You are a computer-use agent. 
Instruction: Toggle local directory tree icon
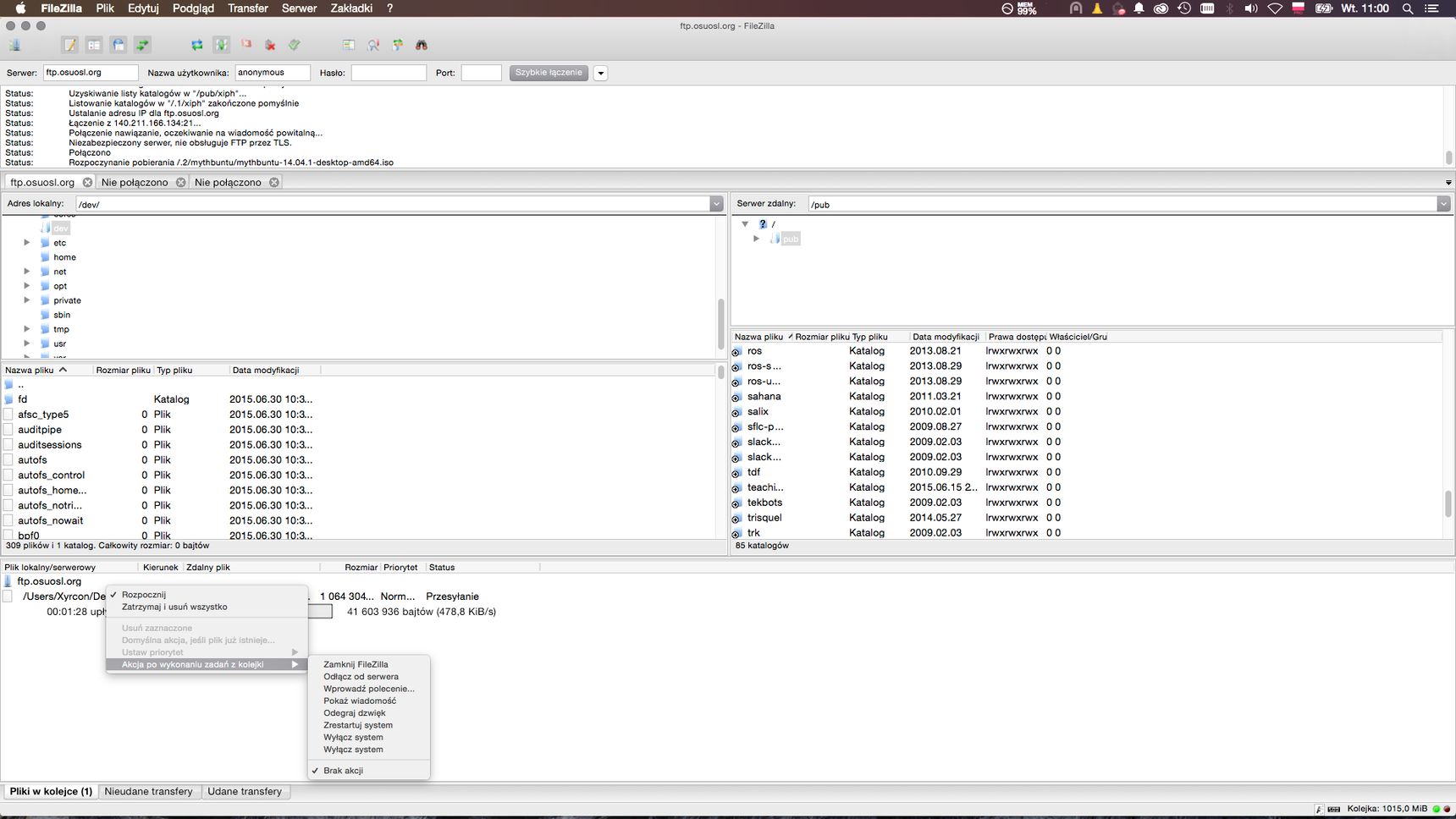(94, 45)
